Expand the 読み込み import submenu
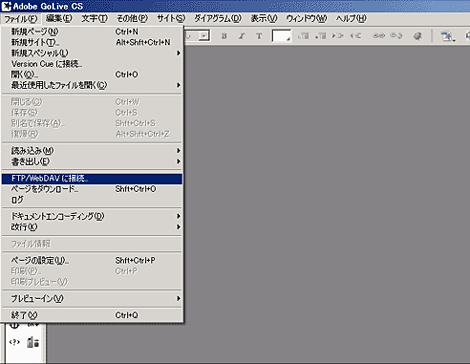This screenshot has height=364, width=470. pyautogui.click(x=92, y=151)
